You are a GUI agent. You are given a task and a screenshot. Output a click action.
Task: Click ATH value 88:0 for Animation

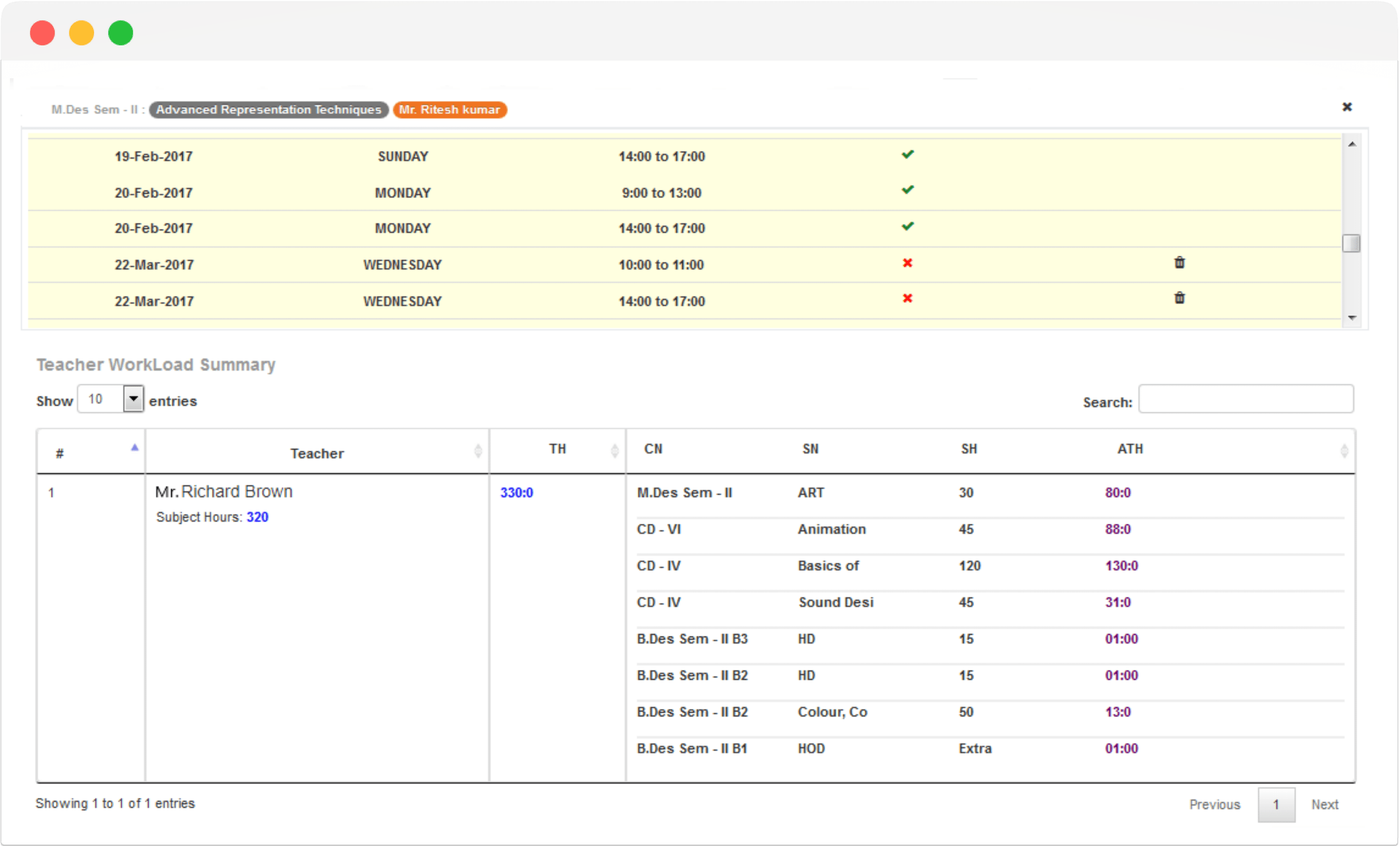click(x=1118, y=529)
